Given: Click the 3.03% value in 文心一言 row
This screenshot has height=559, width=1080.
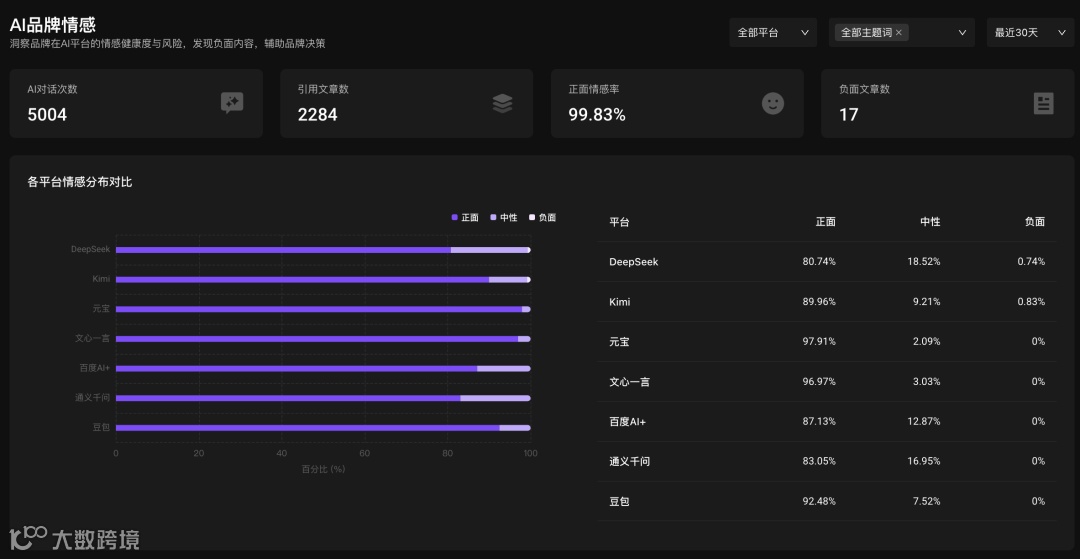Looking at the screenshot, I should coord(926,381).
